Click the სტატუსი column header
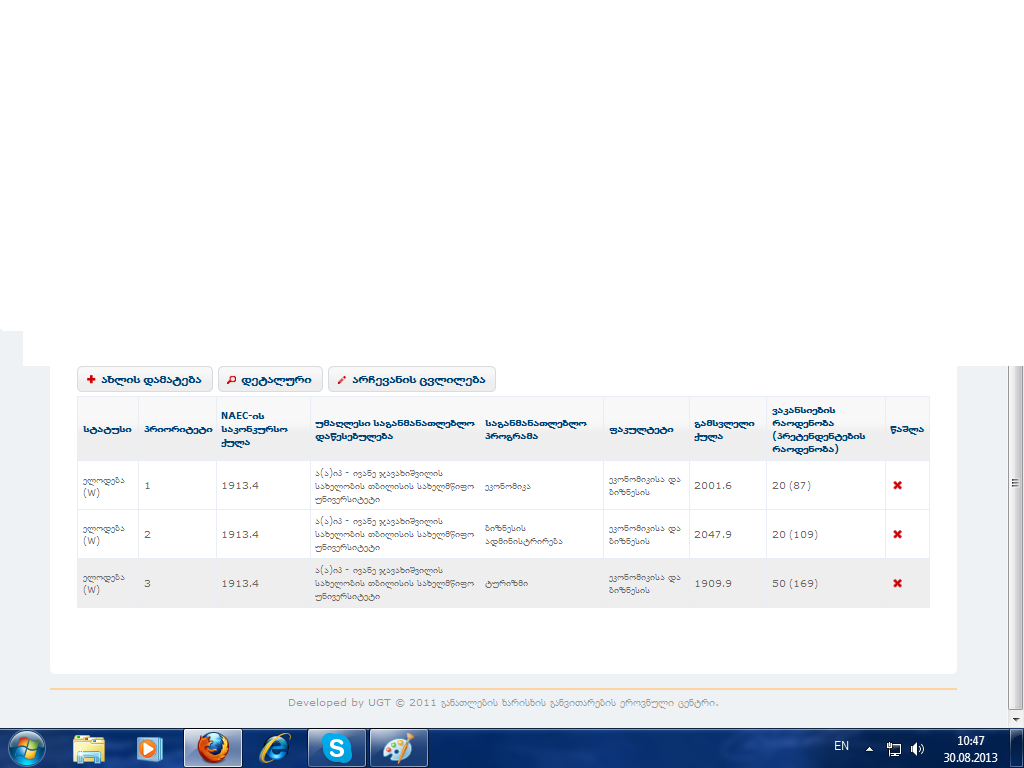This screenshot has height=768, width=1024. tap(107, 430)
